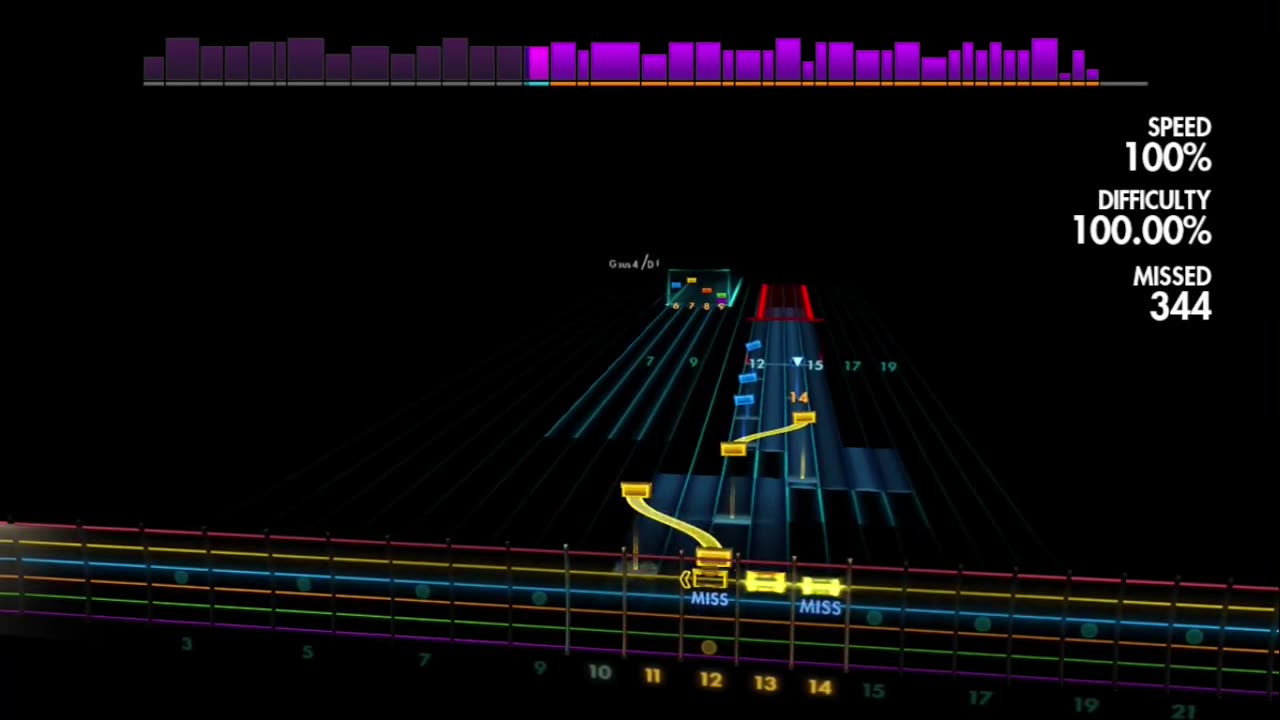Click the MISS label under fret 14
Image resolution: width=1280 pixels, height=720 pixels.
pyautogui.click(x=820, y=607)
